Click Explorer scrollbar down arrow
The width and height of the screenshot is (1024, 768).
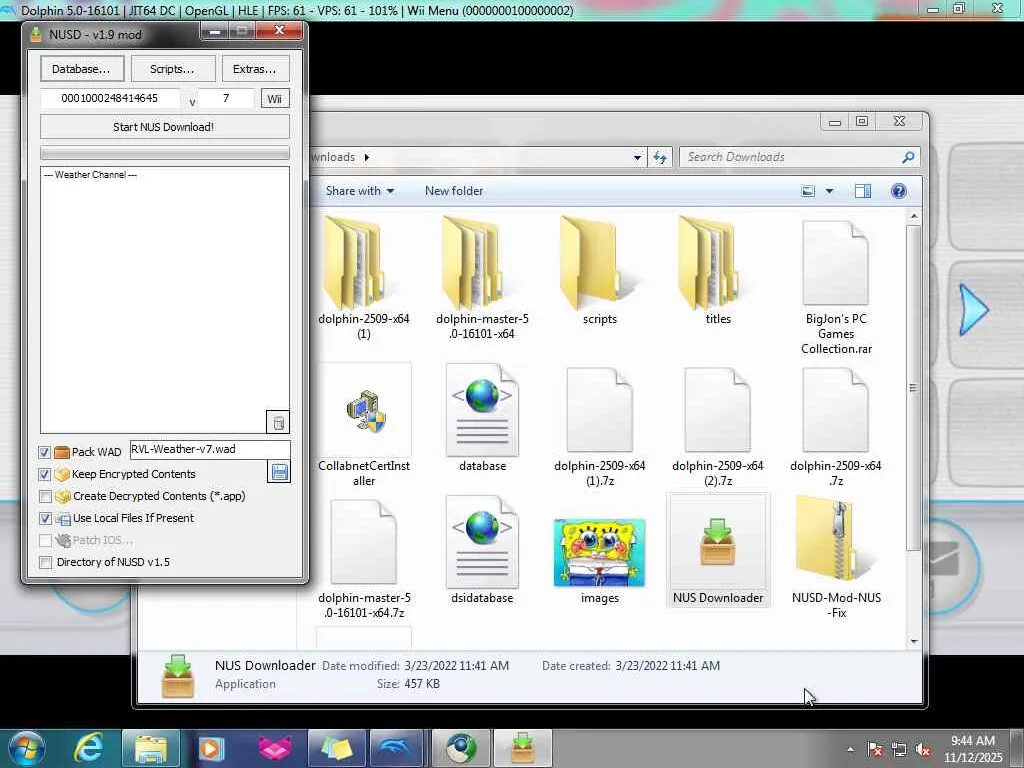[914, 641]
